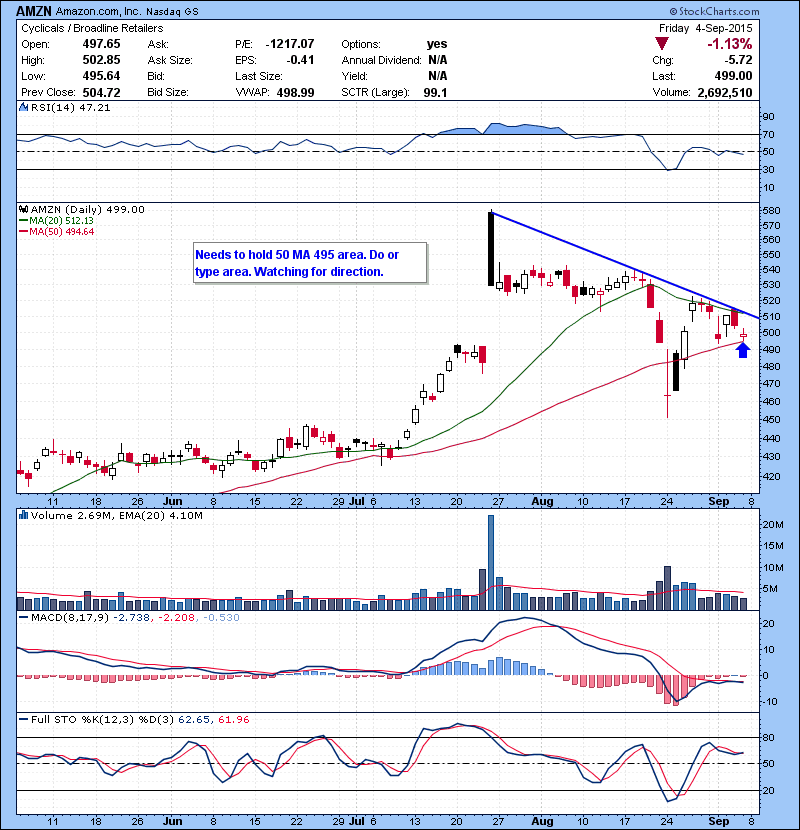
Task: Click the Volume value 2,692,510
Action: (x=725, y=92)
